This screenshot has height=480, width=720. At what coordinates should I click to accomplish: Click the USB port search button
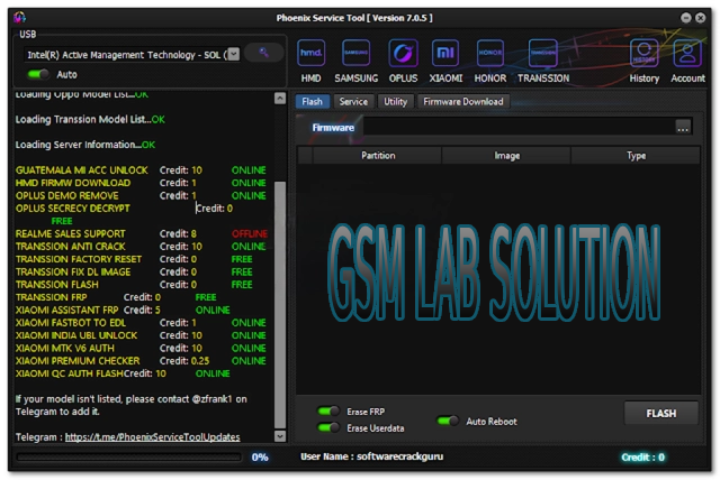264,54
